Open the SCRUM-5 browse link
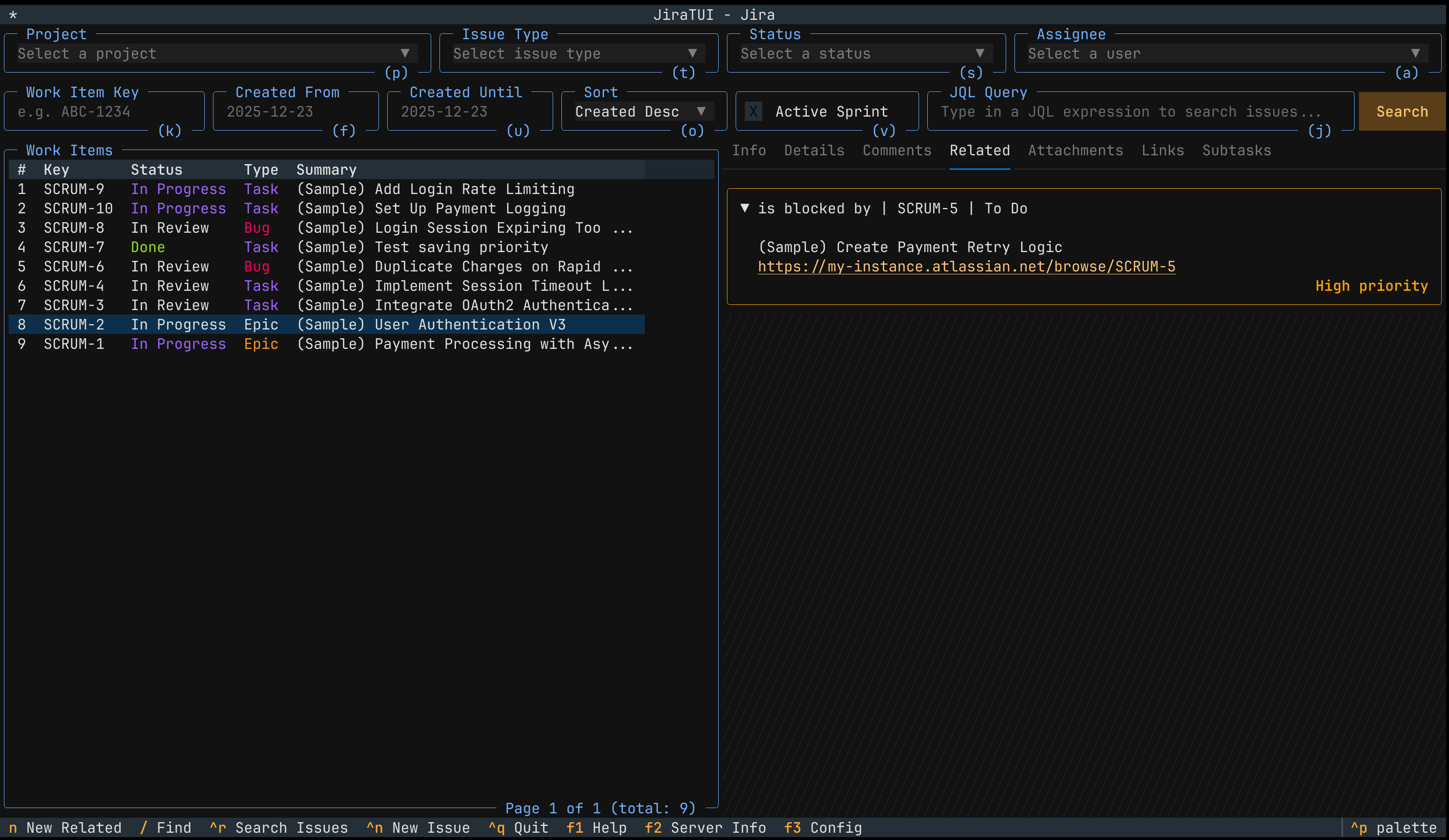This screenshot has width=1449, height=840. [x=966, y=267]
